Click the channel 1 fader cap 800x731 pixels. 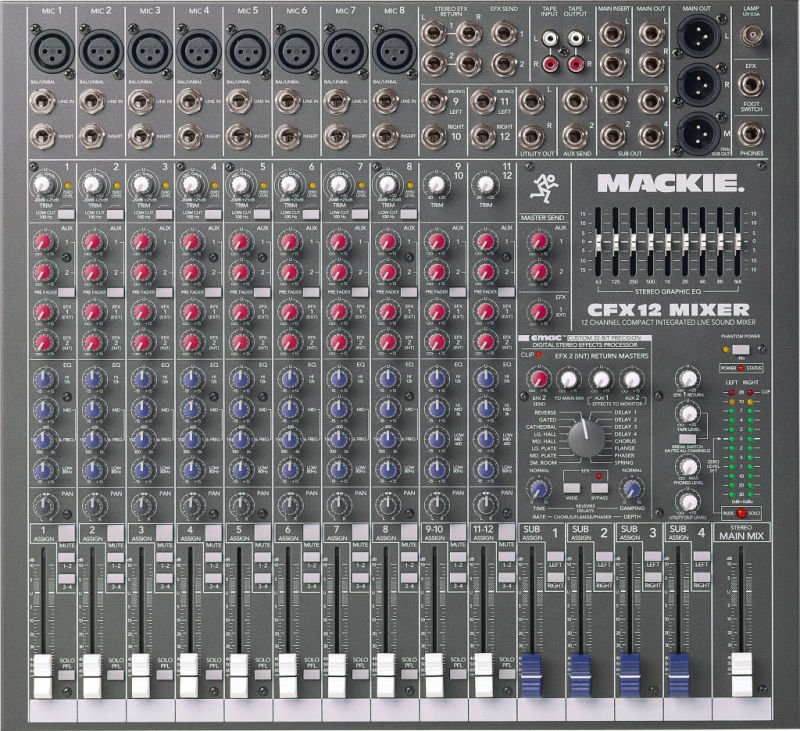coord(43,675)
